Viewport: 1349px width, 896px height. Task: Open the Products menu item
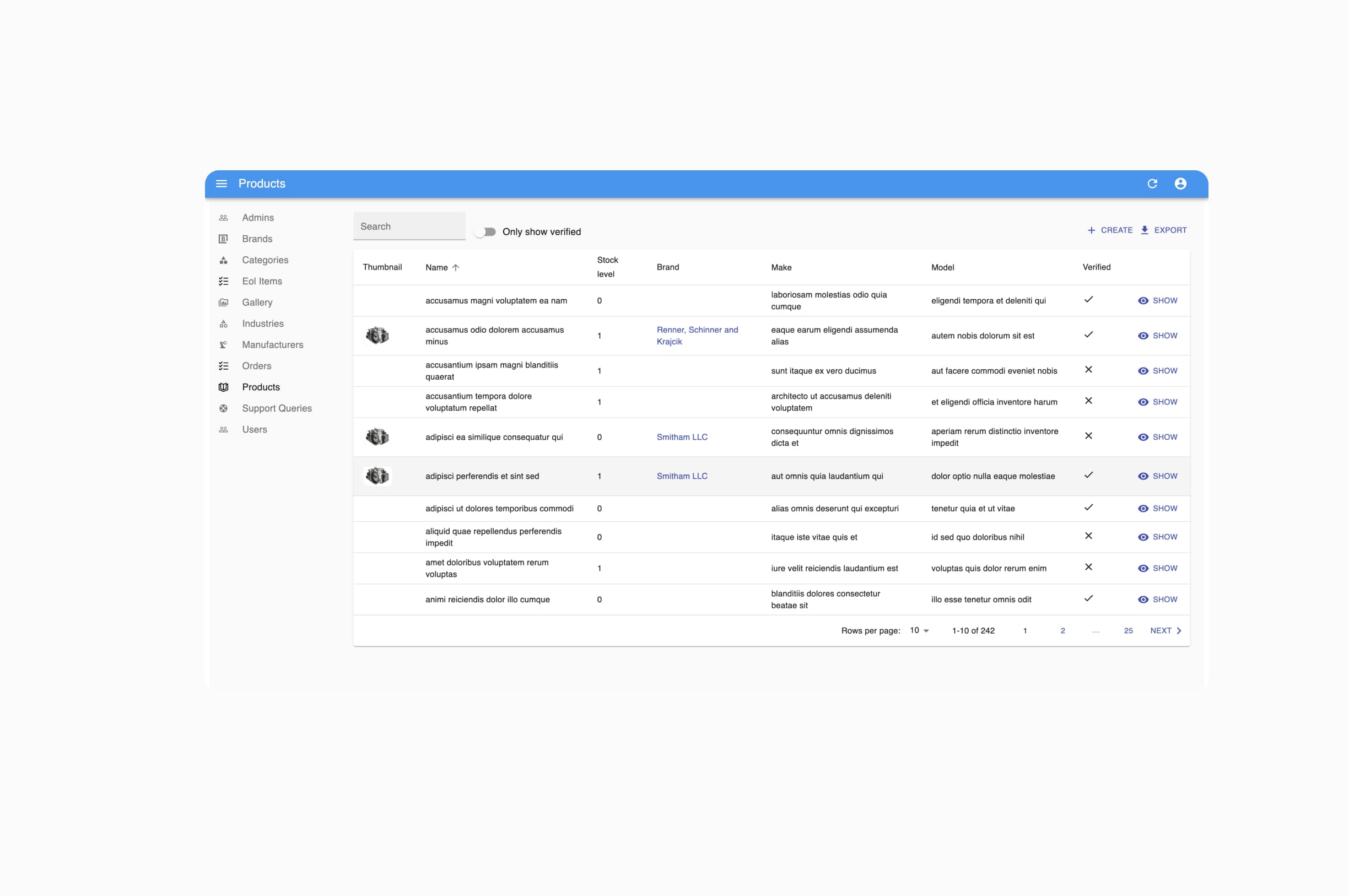(260, 387)
